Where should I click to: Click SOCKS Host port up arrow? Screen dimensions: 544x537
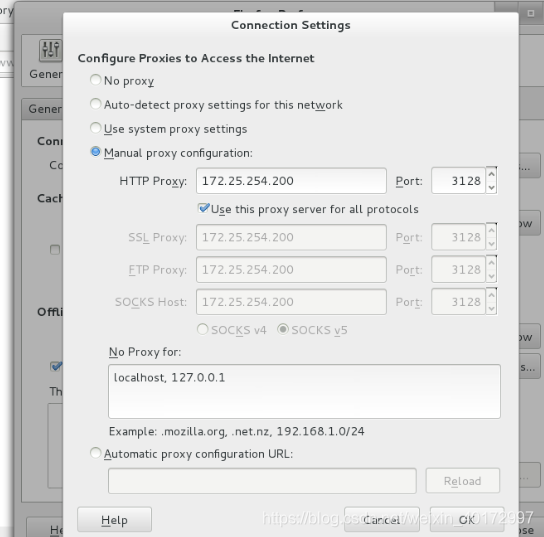coord(491,295)
